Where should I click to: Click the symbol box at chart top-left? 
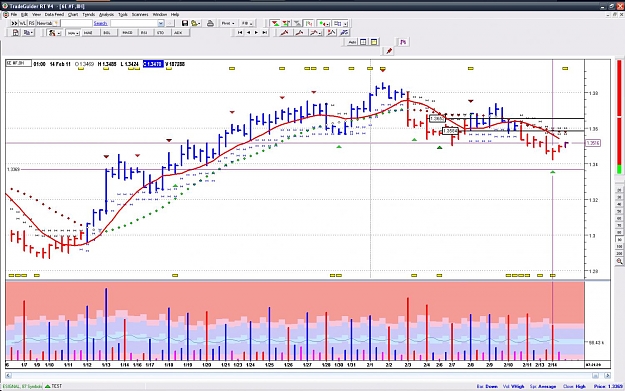18,63
